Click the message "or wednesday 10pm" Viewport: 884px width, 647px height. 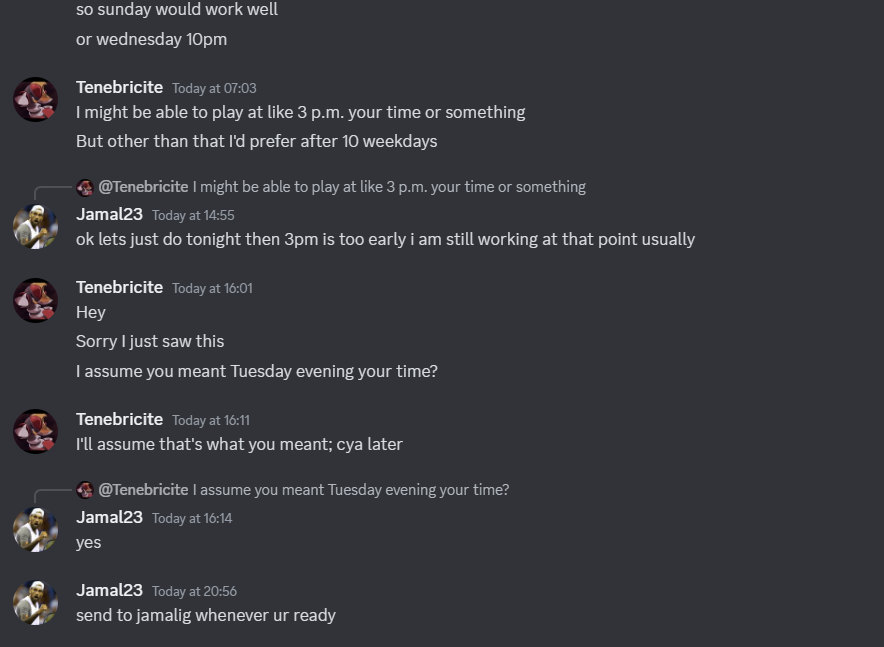pyautogui.click(x=151, y=40)
